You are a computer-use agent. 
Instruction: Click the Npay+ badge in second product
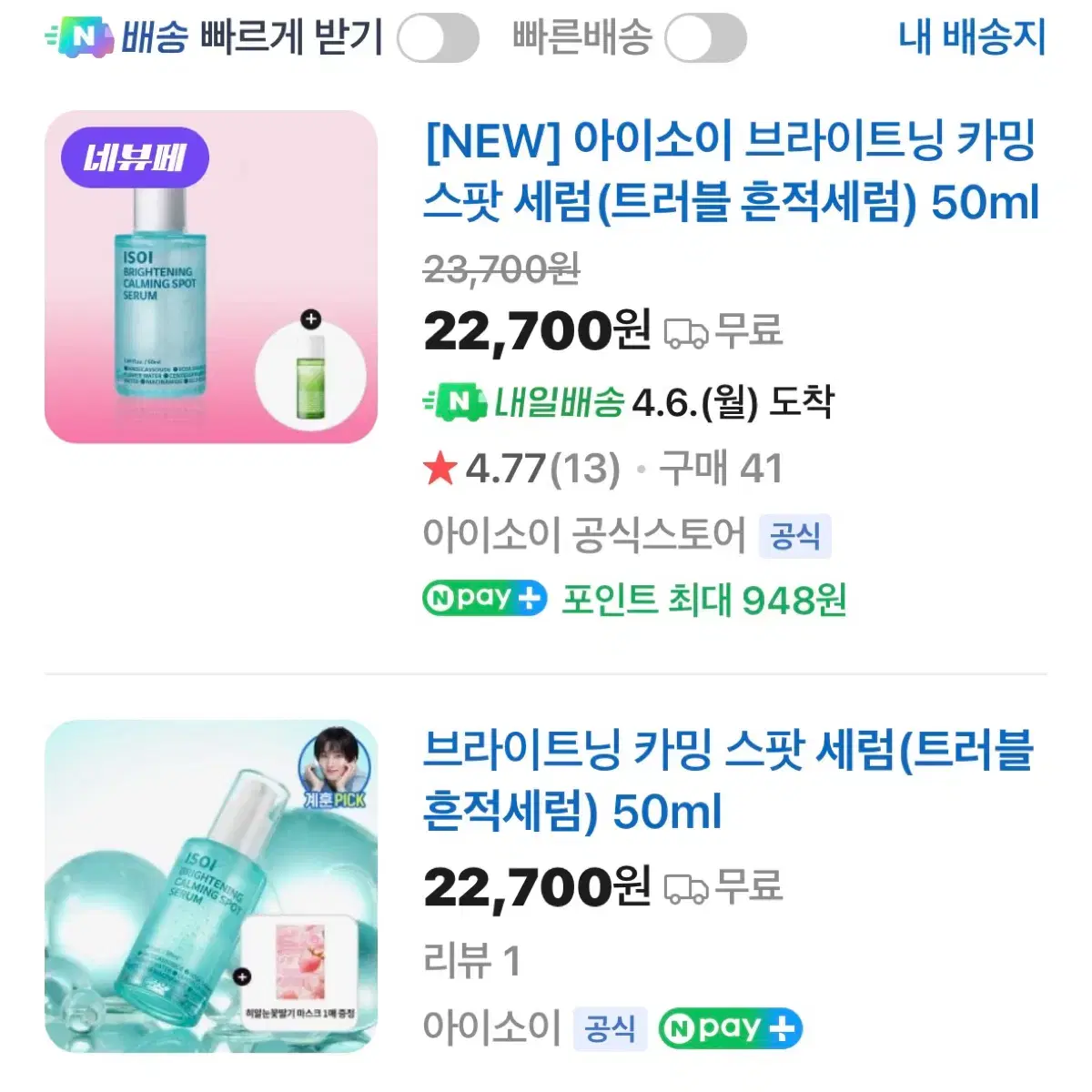pyautogui.click(x=730, y=1028)
